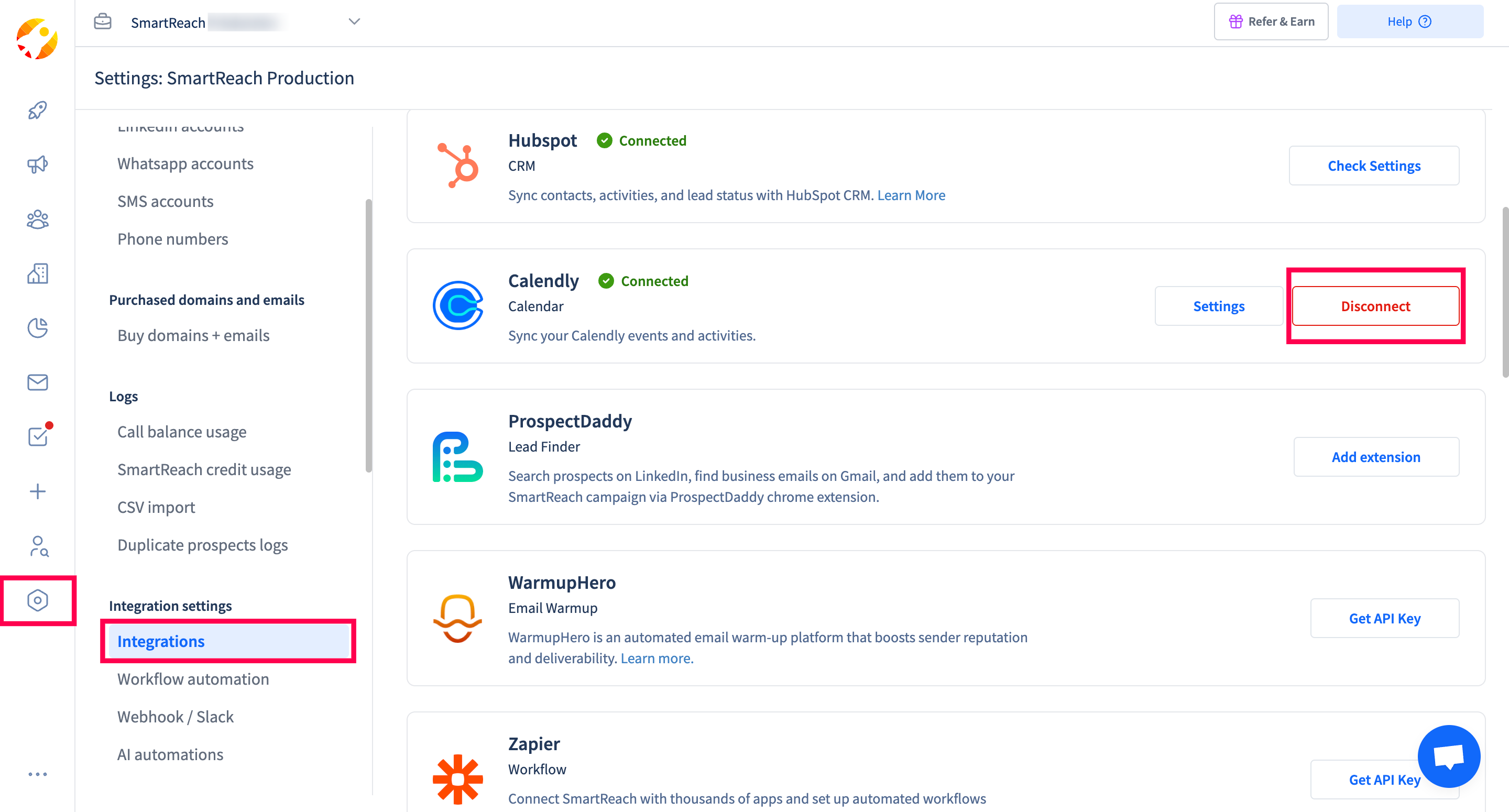Open the blue chat bubble widget

pyautogui.click(x=1448, y=756)
